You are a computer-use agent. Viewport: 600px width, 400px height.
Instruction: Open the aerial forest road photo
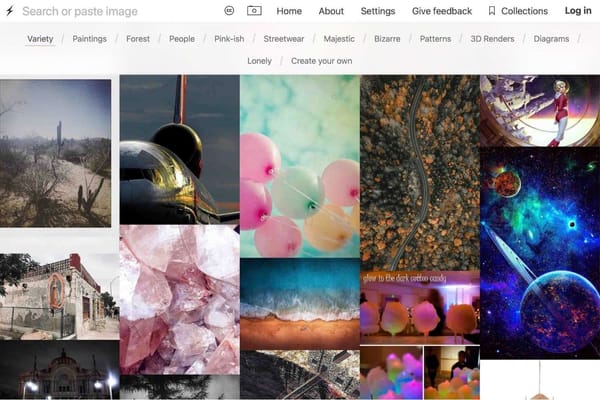click(x=419, y=170)
